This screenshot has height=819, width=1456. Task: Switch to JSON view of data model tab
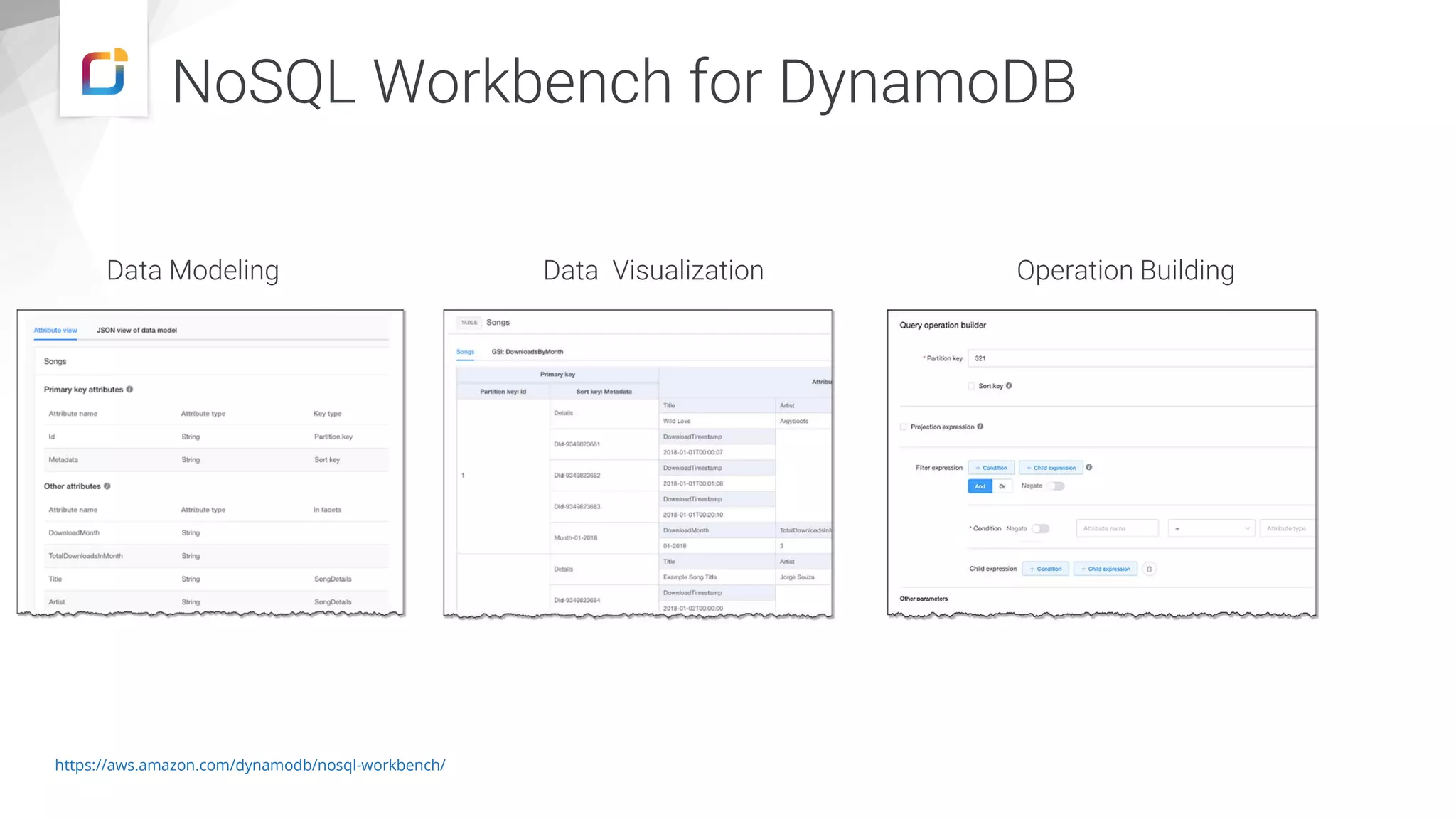click(136, 331)
